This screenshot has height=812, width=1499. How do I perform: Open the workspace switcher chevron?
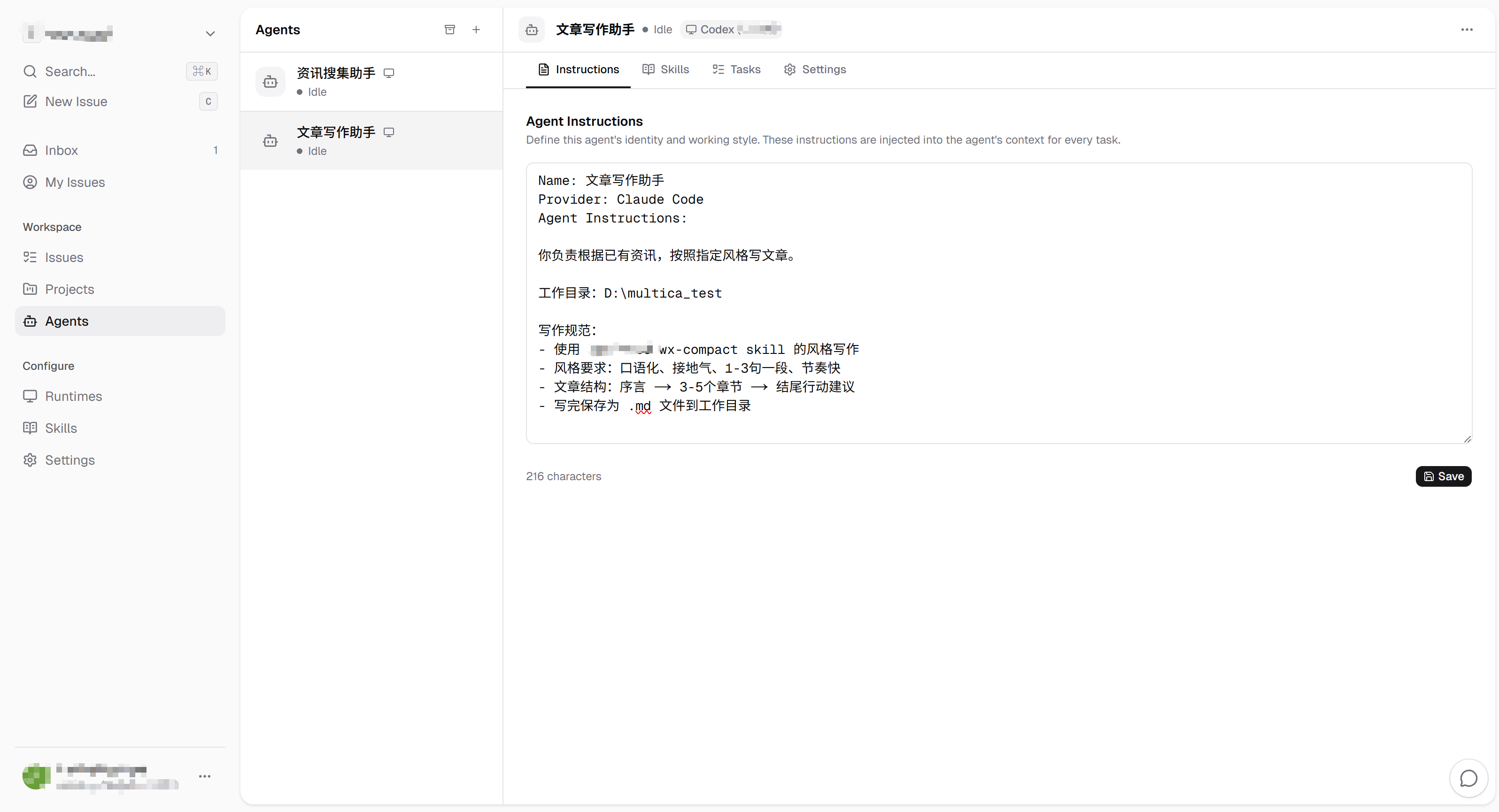coord(210,34)
